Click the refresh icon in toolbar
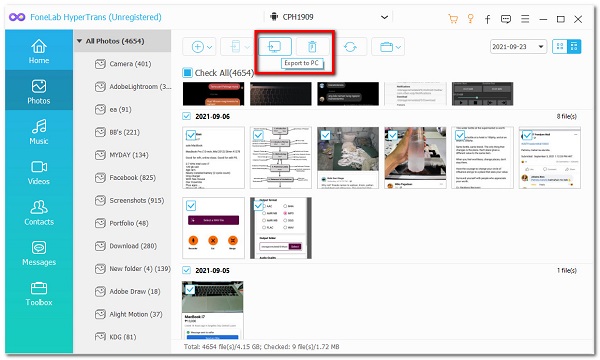This screenshot has height=360, width=600. click(x=350, y=47)
